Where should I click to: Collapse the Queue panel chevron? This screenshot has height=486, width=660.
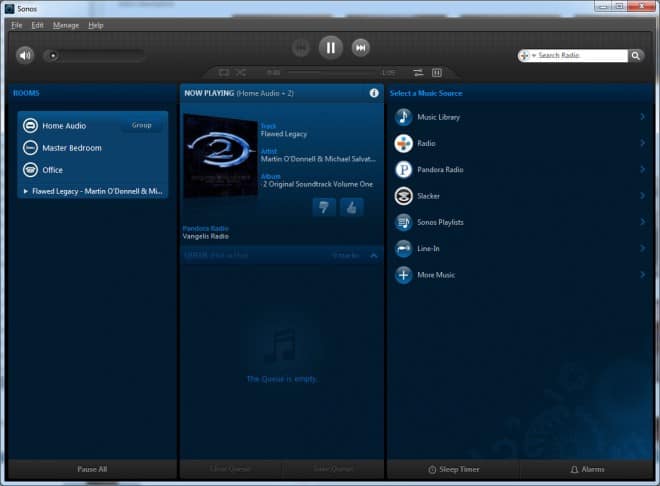[374, 256]
